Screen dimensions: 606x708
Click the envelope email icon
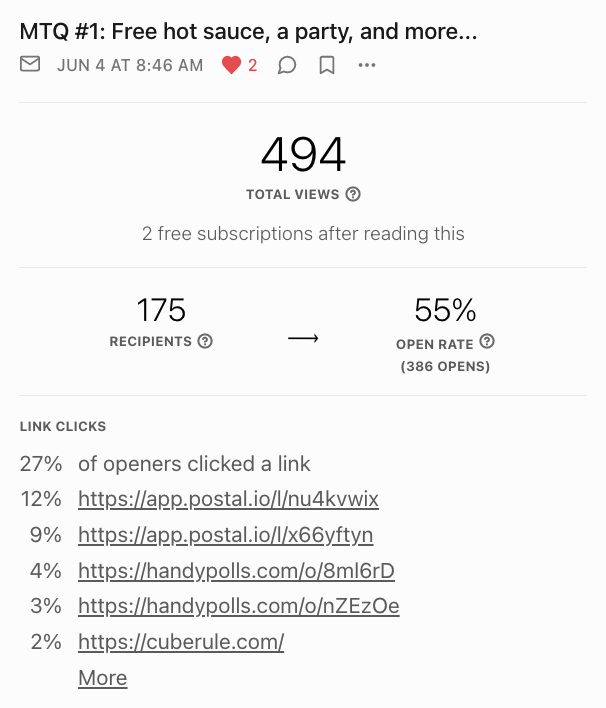(30, 64)
